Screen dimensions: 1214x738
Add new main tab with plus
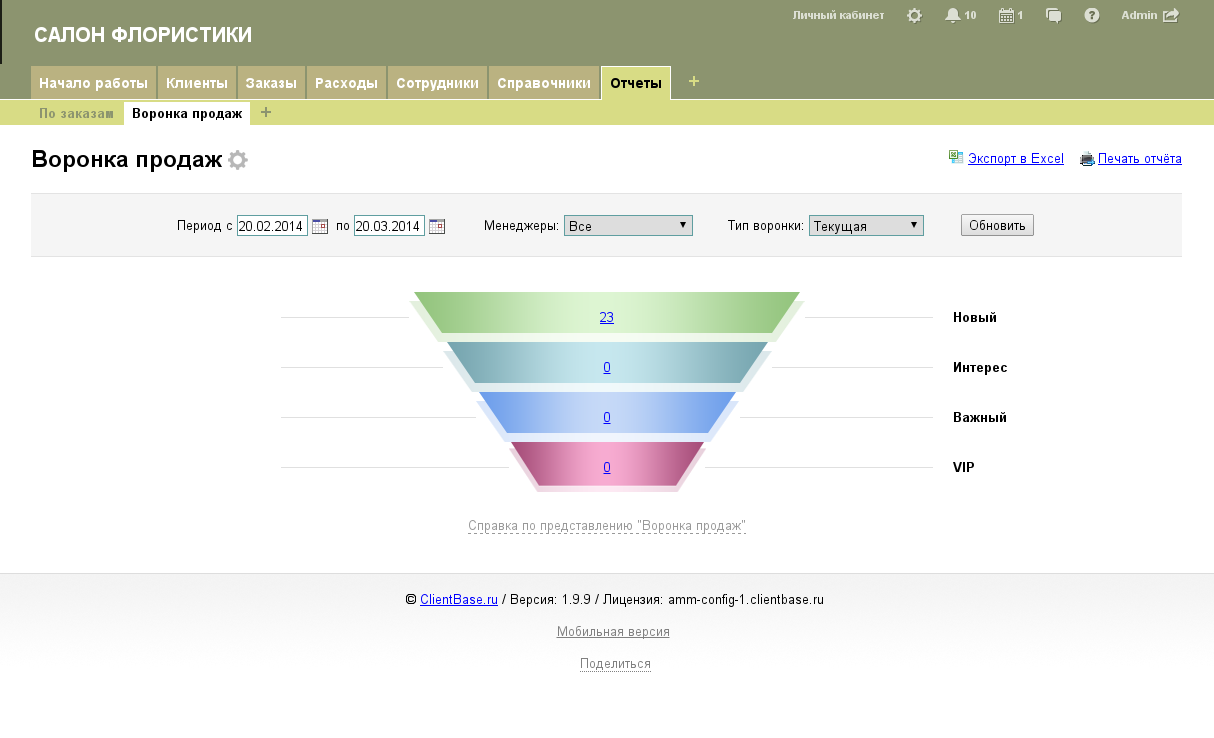coord(694,82)
